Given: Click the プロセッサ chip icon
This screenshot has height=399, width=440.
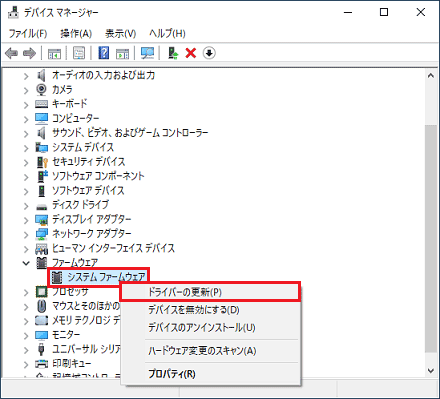Looking at the screenshot, I should 41,292.
